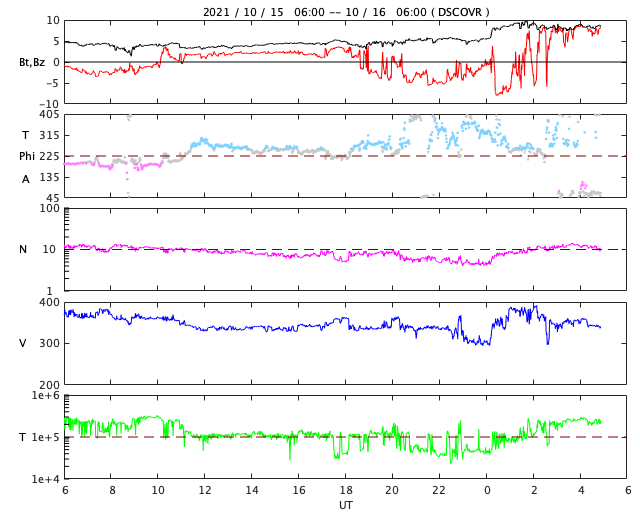Click the V speed axis label

tap(23, 343)
